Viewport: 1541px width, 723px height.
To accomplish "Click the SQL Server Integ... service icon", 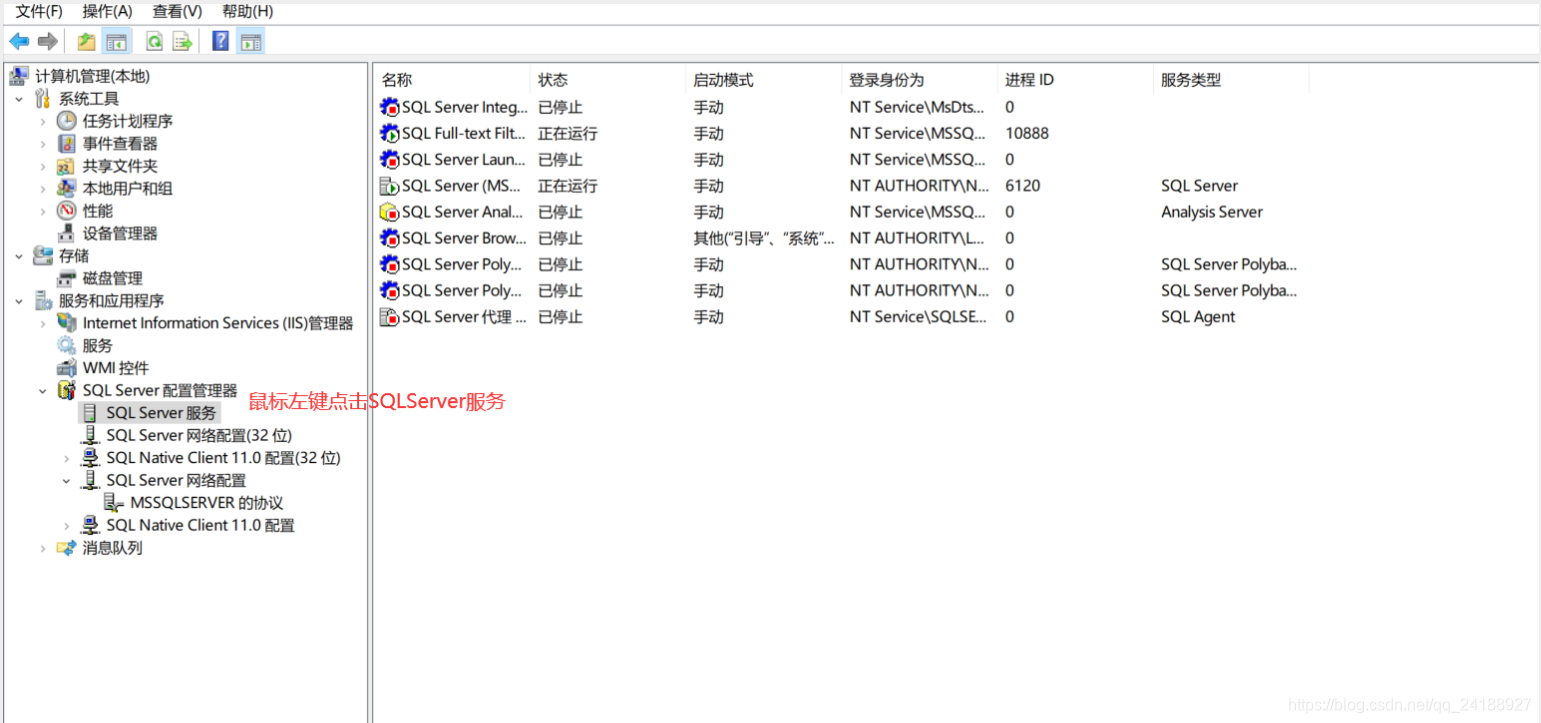I will coord(390,107).
